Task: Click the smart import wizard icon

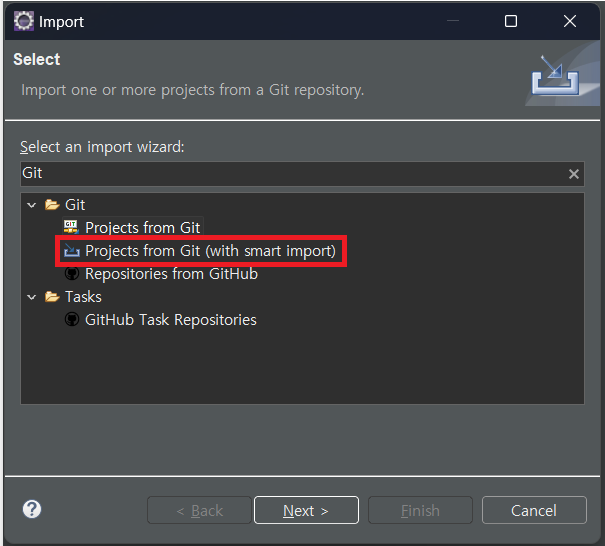Action: pyautogui.click(x=72, y=250)
